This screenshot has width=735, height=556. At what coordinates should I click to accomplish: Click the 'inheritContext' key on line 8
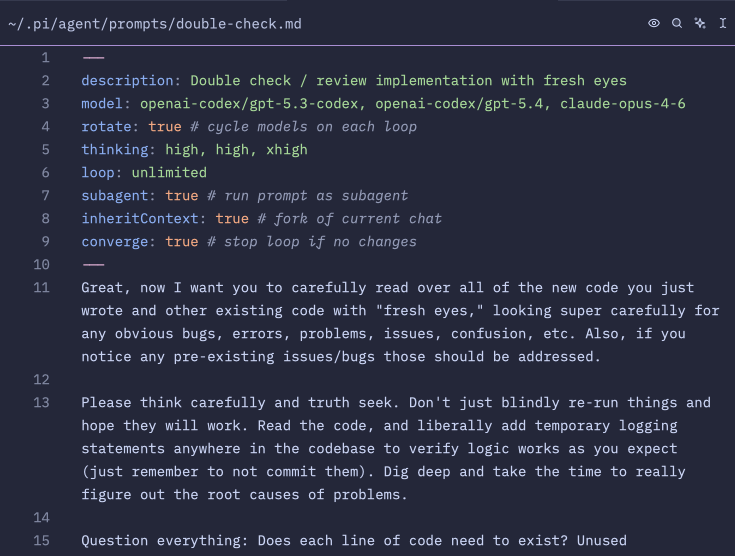tap(140, 218)
